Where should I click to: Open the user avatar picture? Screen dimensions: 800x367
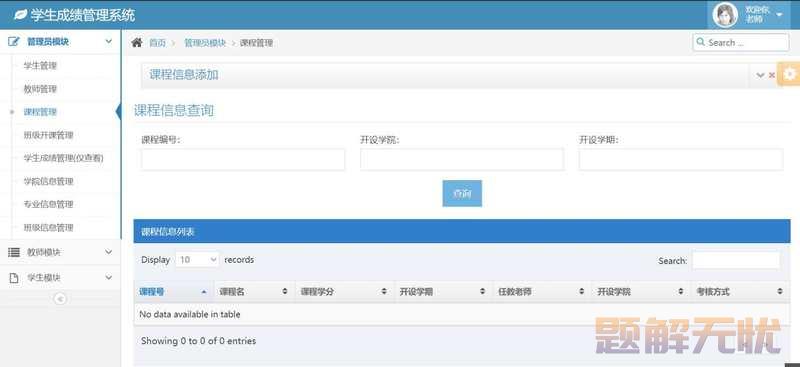pyautogui.click(x=725, y=15)
